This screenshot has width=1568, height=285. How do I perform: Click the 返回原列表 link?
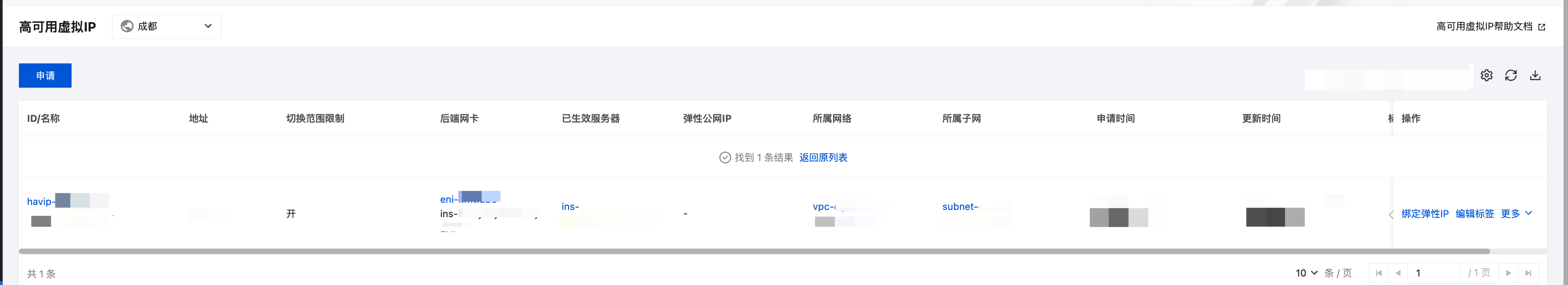(x=823, y=158)
